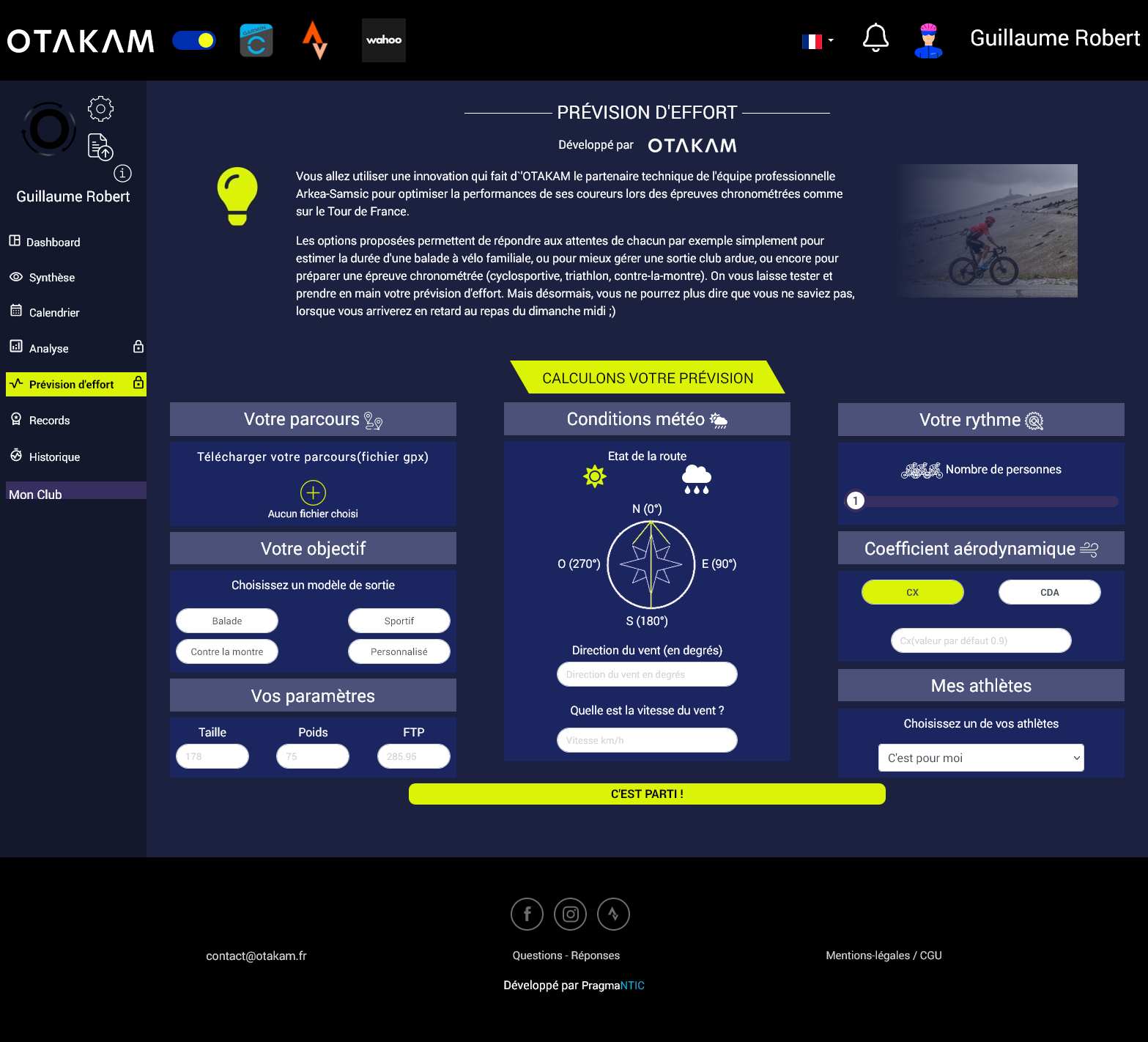This screenshot has height=1042, width=1148.
Task: Click the plus icon to upload gpx
Action: [x=313, y=492]
